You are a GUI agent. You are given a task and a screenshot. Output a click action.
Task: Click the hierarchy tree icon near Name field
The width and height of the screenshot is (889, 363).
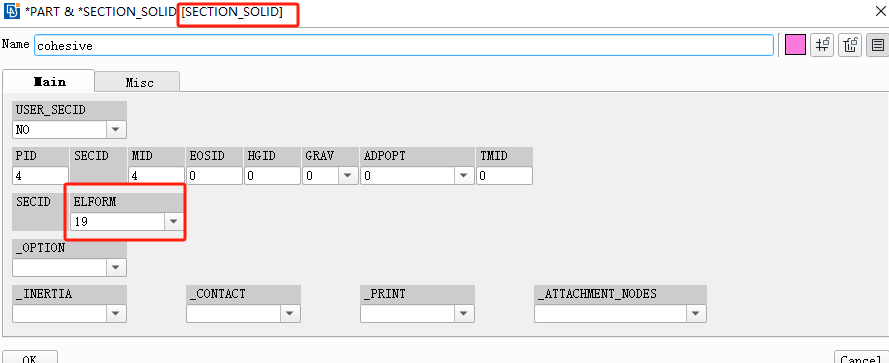pyautogui.click(x=850, y=45)
